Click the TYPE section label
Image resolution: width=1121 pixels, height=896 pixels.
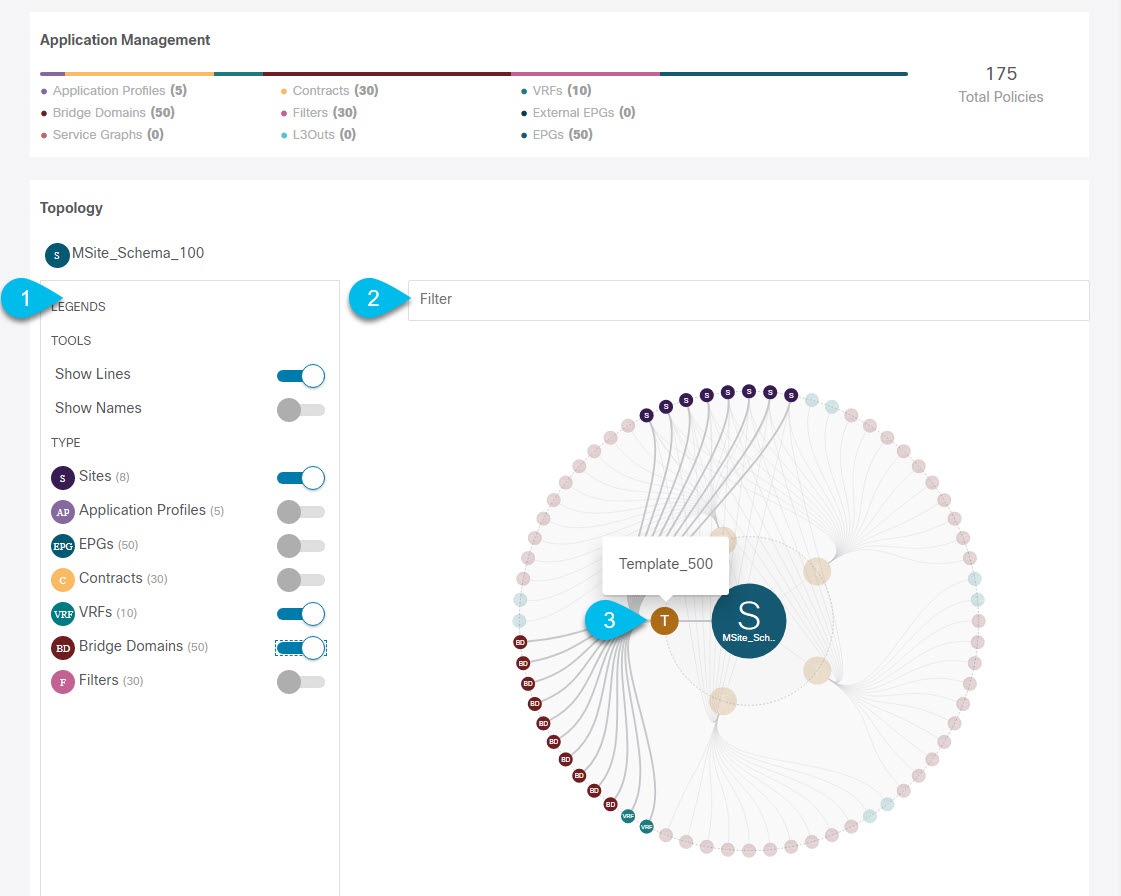click(66, 443)
